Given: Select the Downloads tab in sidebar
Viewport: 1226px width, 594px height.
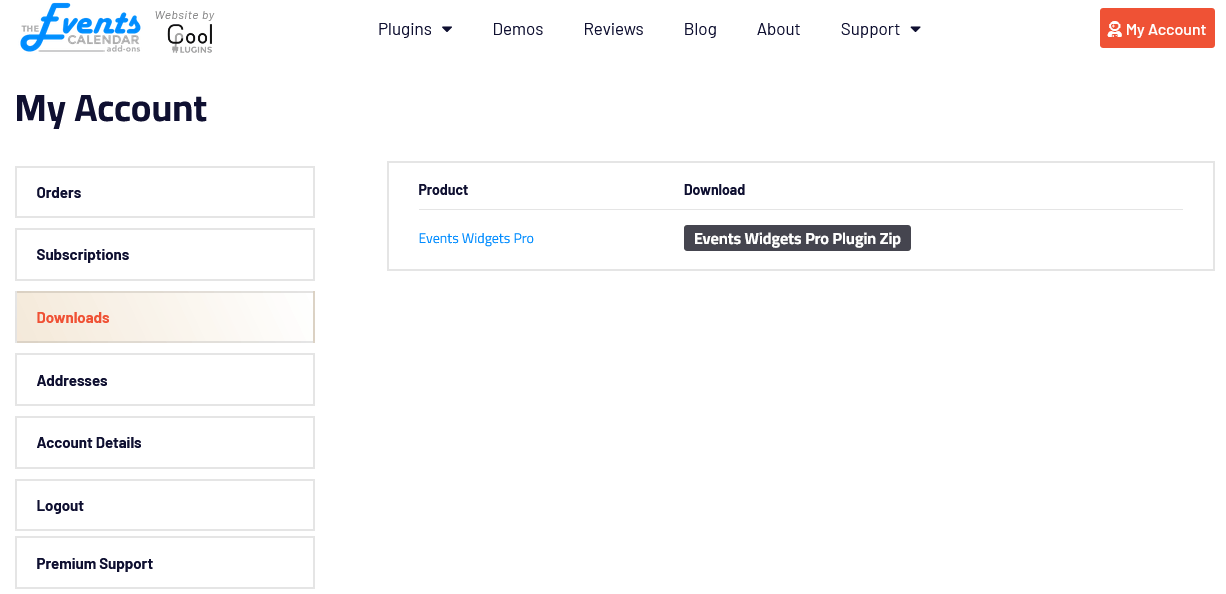Looking at the screenshot, I should (x=165, y=317).
